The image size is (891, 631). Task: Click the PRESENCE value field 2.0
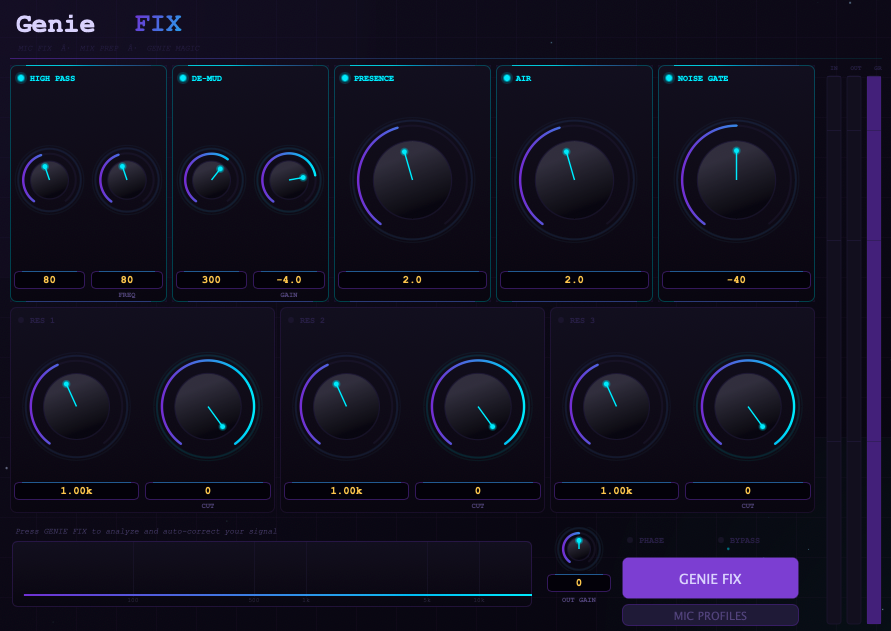(413, 280)
